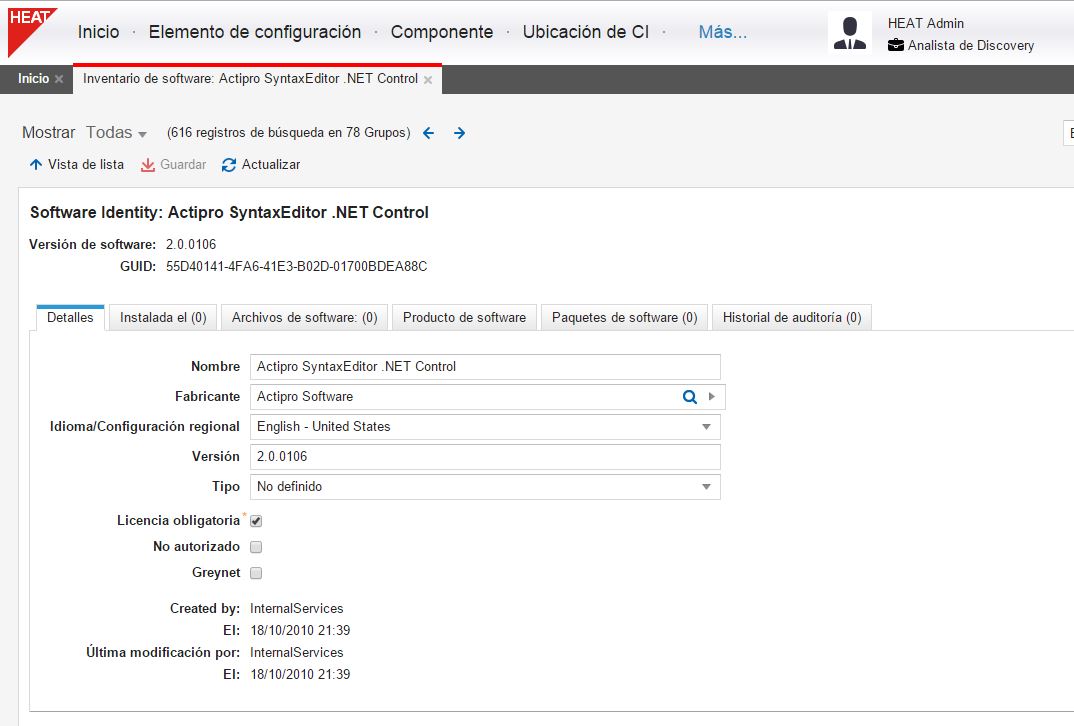
Task: Select the Detalles tab
Action: (x=70, y=318)
